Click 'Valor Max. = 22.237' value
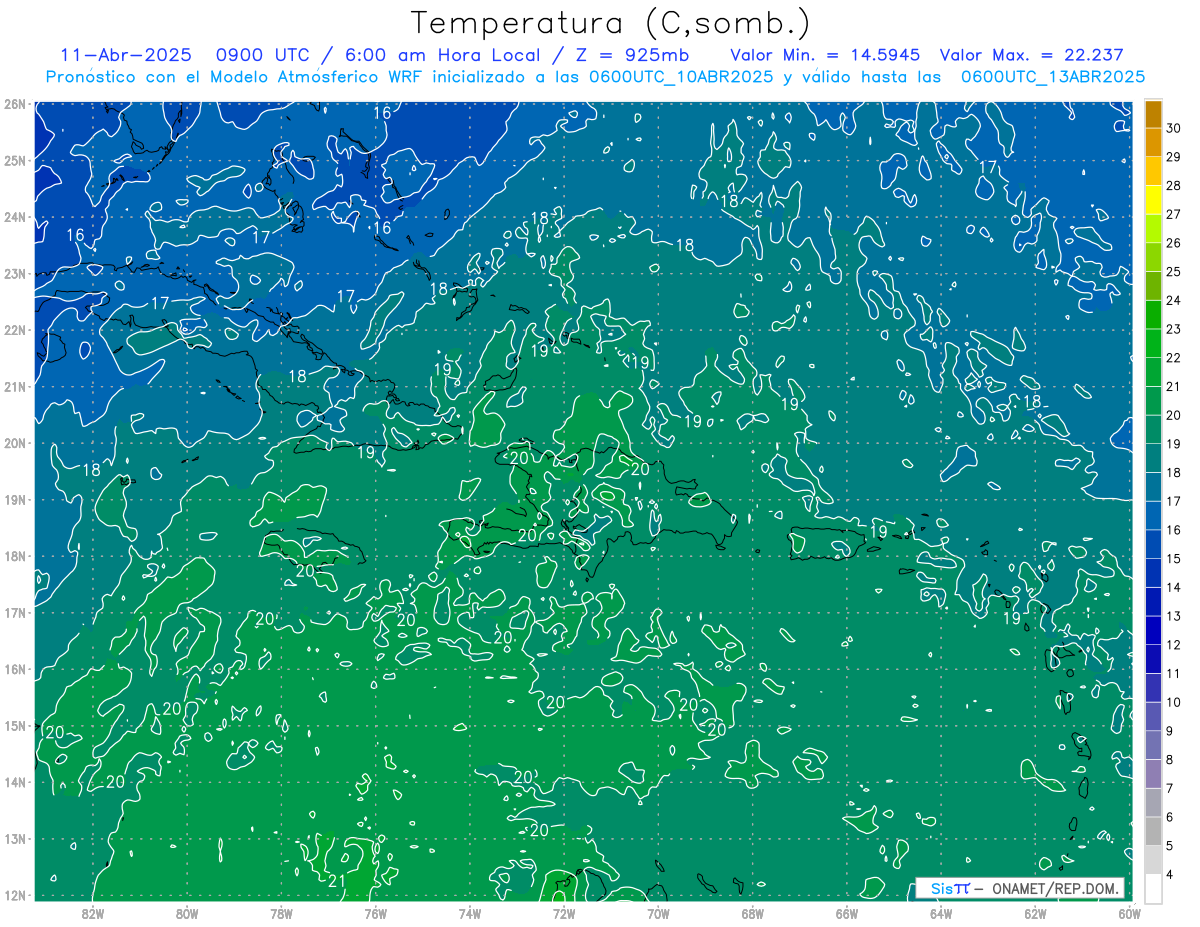The width and height of the screenshot is (1200, 927). tap(1032, 55)
